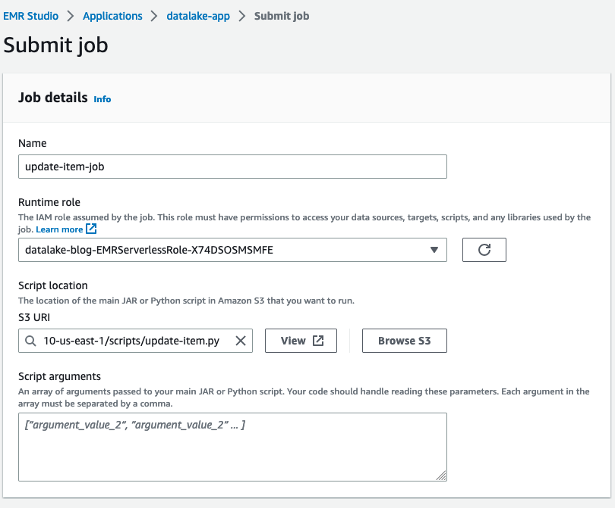Click the Submit job breadcrumb item
615x508 pixels.
[282, 16]
